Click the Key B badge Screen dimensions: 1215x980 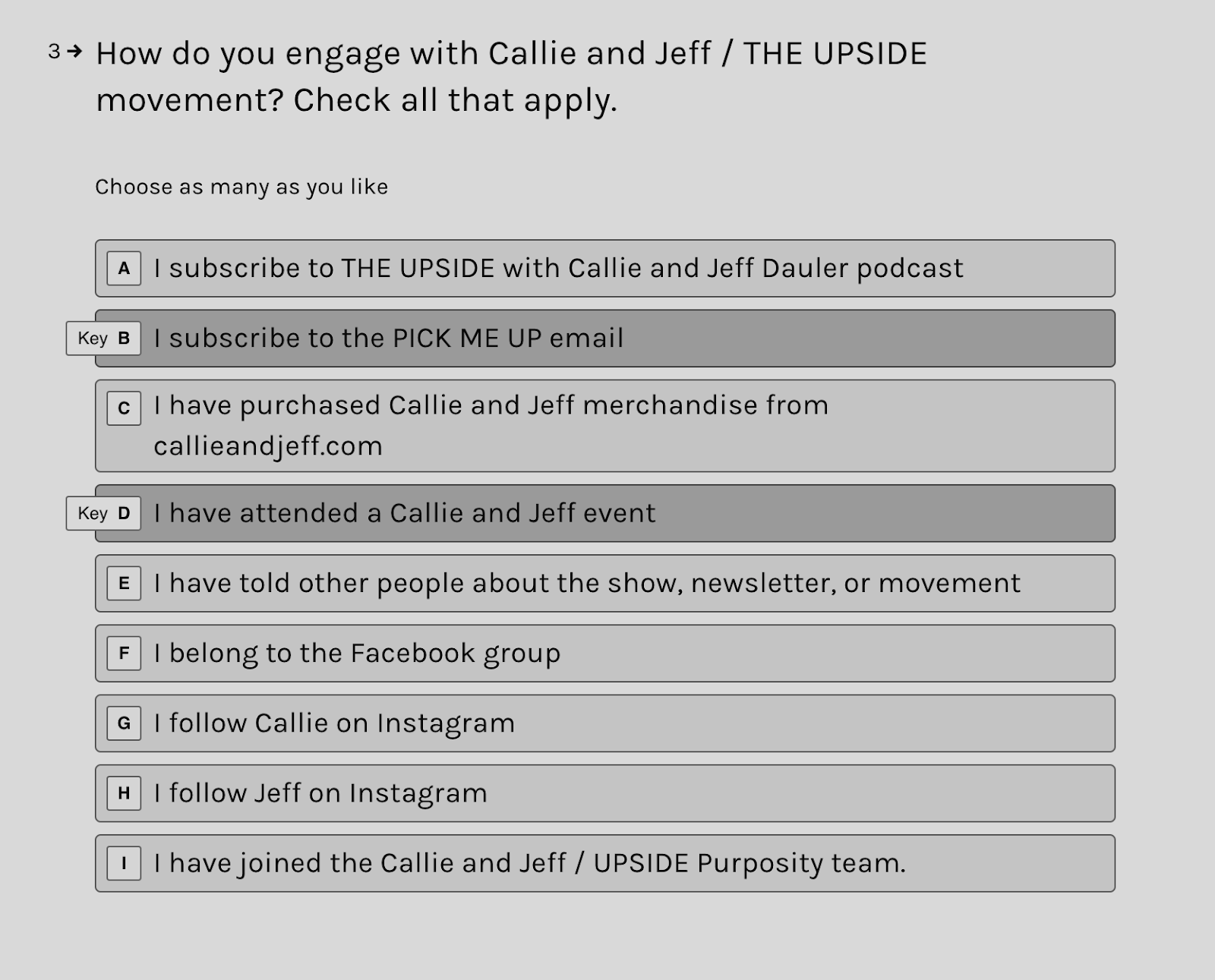pyautogui.click(x=103, y=339)
